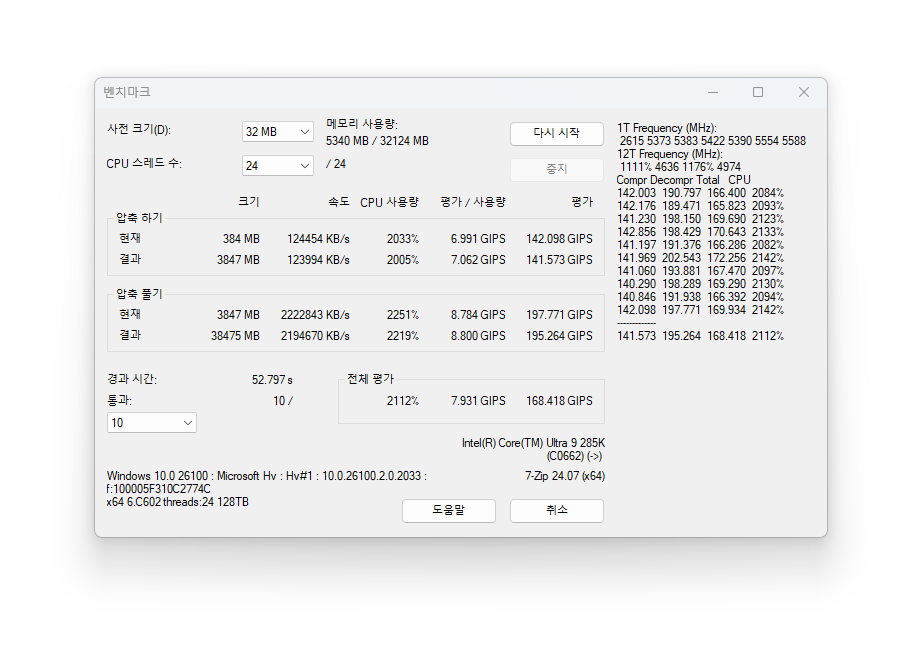Click the 다시 시작 restart button
The image size is (921, 663).
pyautogui.click(x=556, y=133)
